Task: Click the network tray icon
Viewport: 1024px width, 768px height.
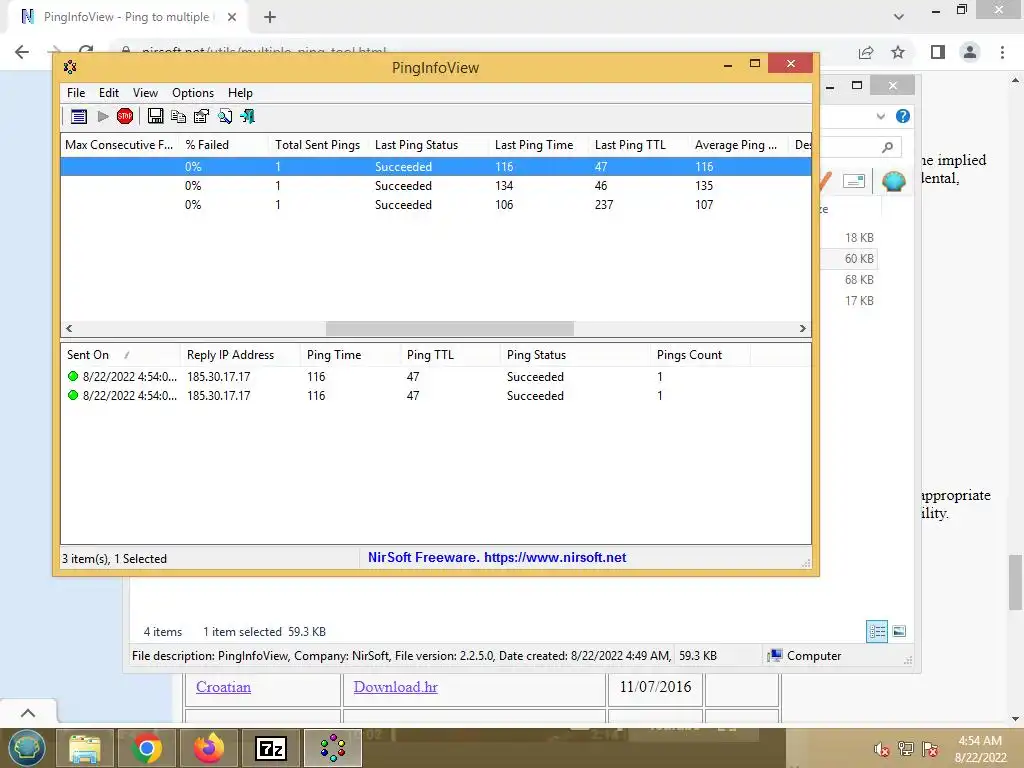Action: click(906, 749)
